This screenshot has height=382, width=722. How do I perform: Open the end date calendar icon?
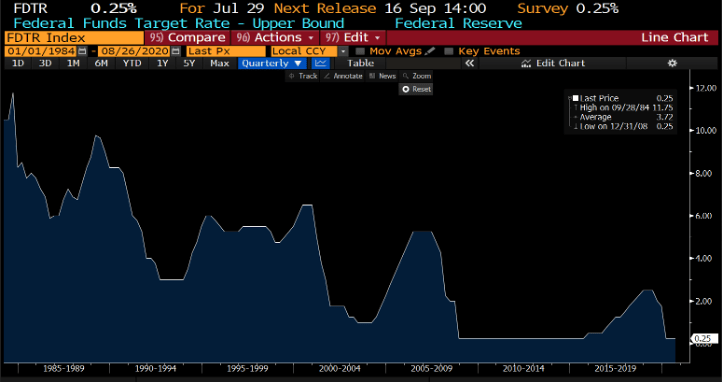[175, 52]
